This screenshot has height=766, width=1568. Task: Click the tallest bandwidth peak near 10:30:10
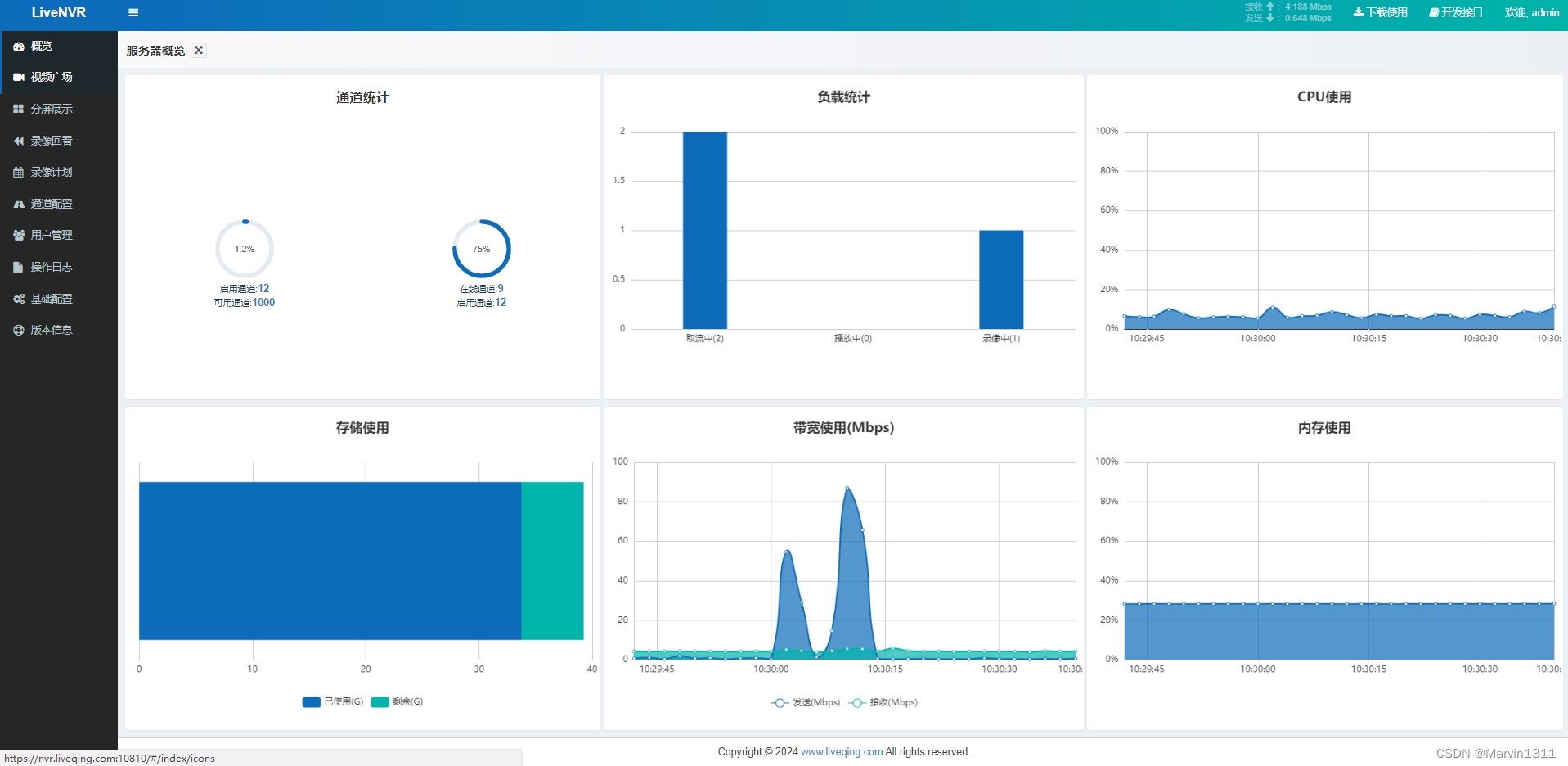click(847, 488)
